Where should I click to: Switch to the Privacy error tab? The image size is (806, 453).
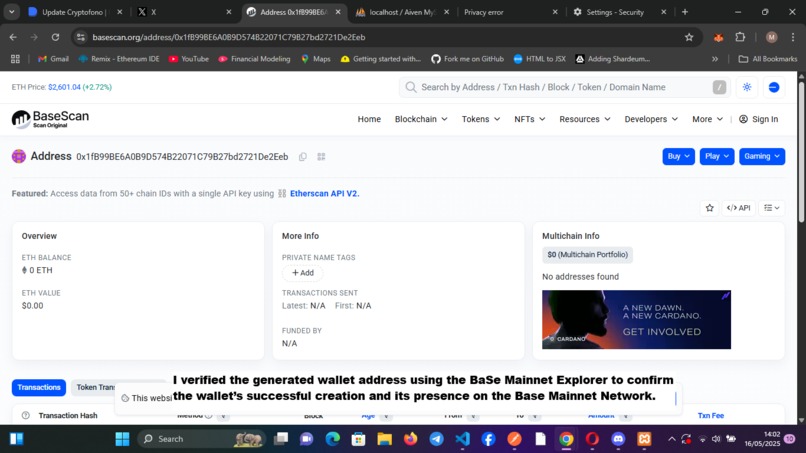[x=509, y=12]
